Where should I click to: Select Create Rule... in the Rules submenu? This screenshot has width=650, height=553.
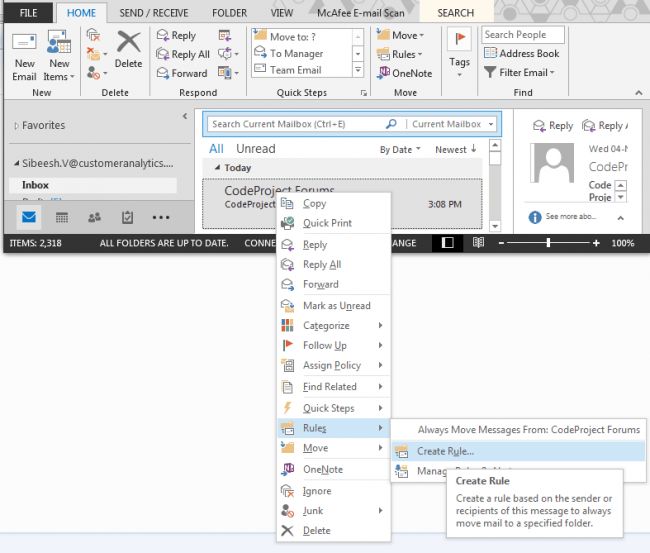[x=518, y=451]
